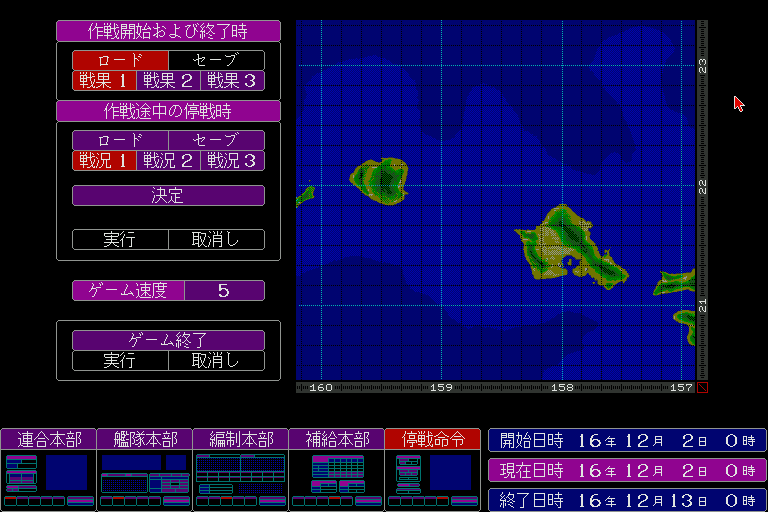
Task: Select セーブ under 作戦途中の停戦時
Action: (216, 141)
